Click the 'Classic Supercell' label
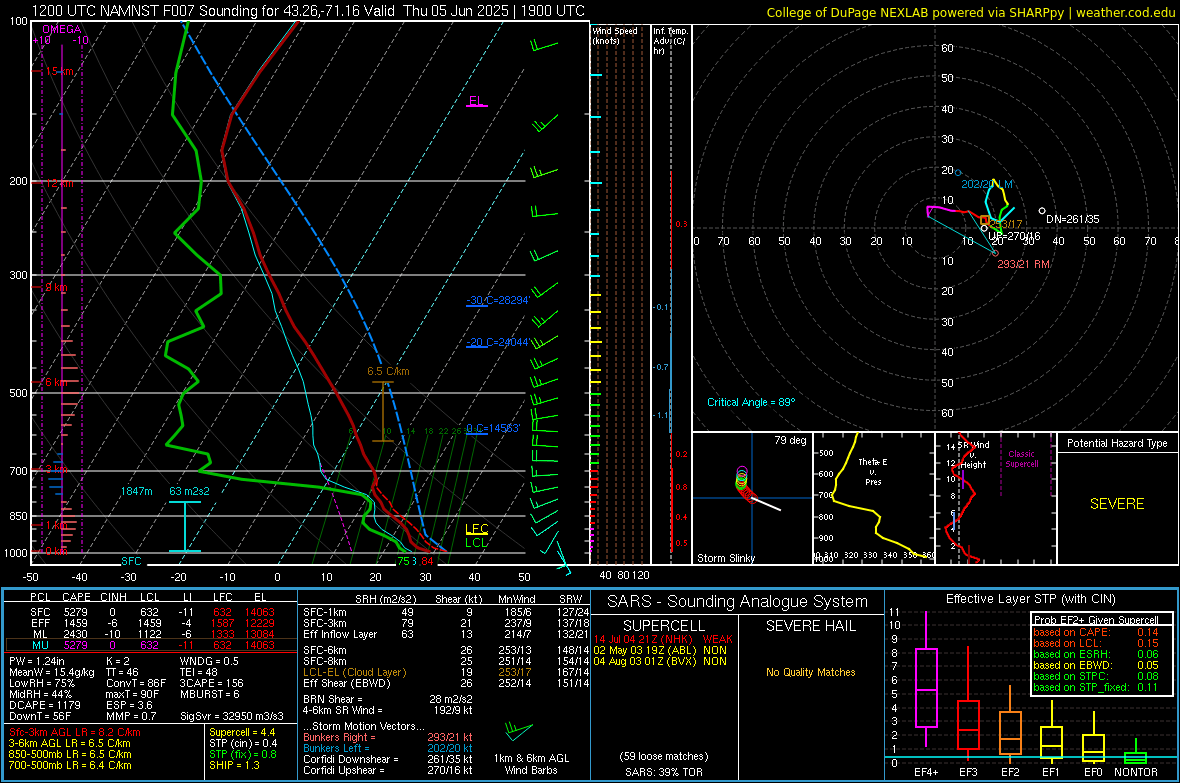 pyautogui.click(x=1021, y=459)
